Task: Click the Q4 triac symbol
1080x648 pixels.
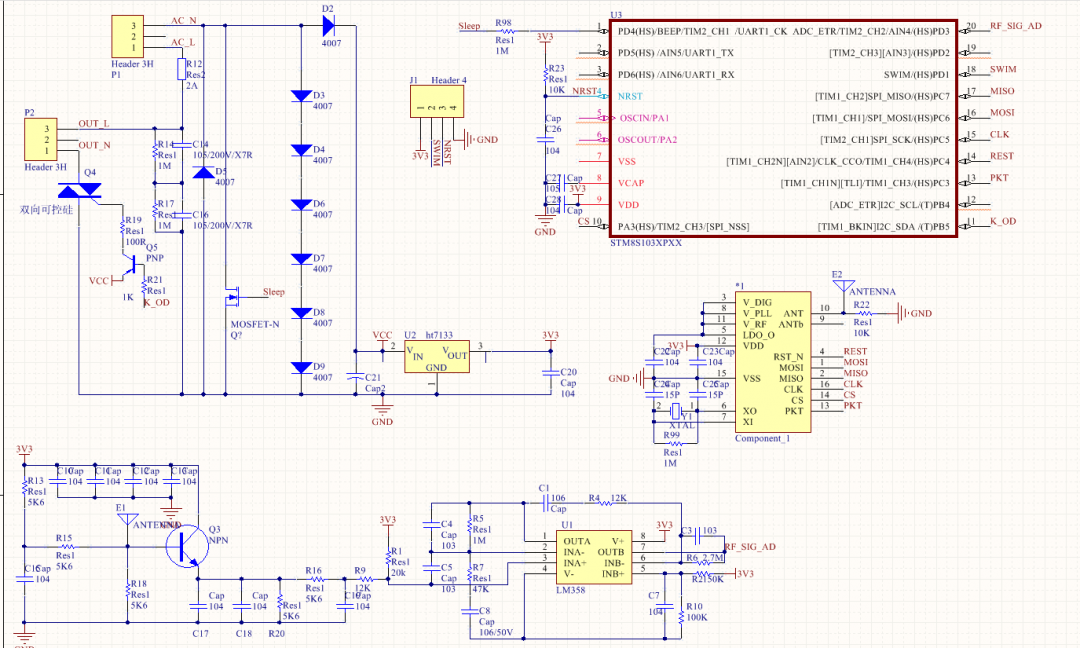Action: 80,191
